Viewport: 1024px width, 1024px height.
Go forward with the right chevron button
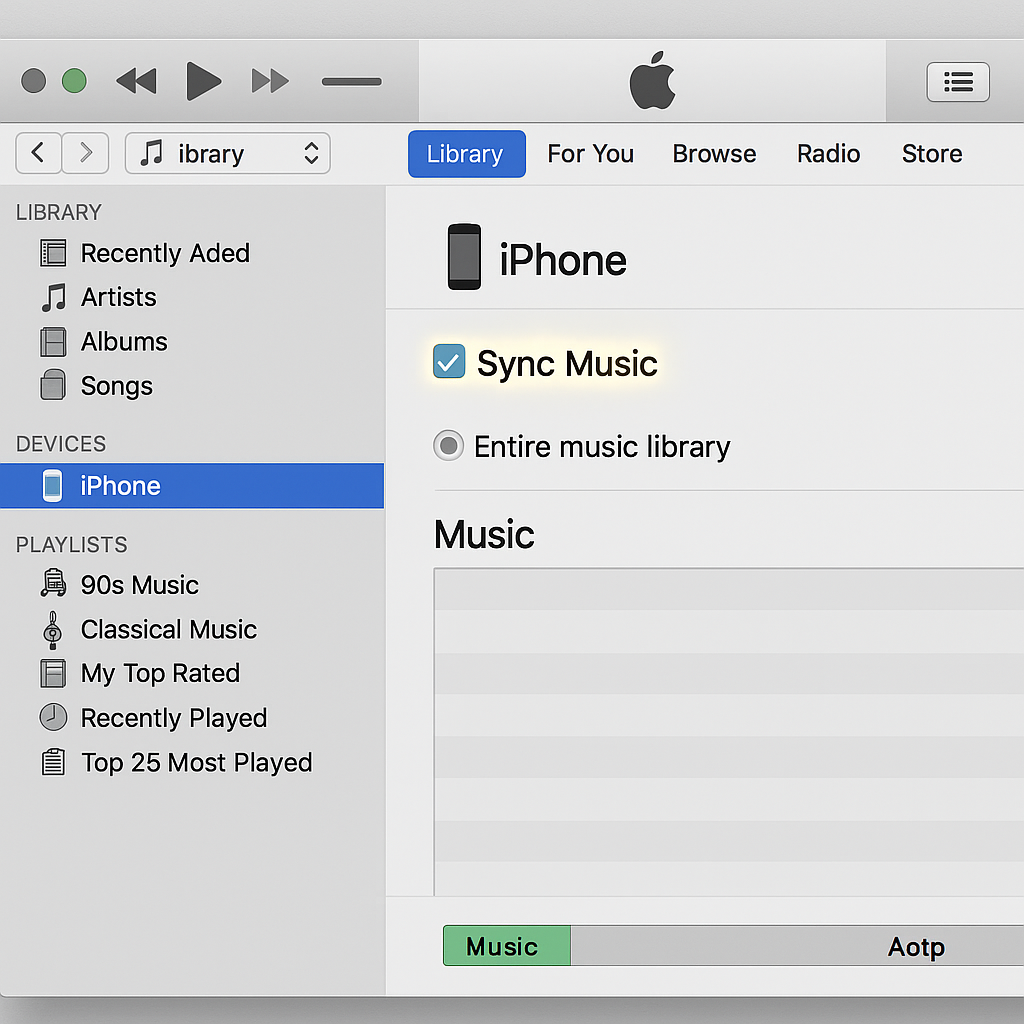tap(86, 153)
